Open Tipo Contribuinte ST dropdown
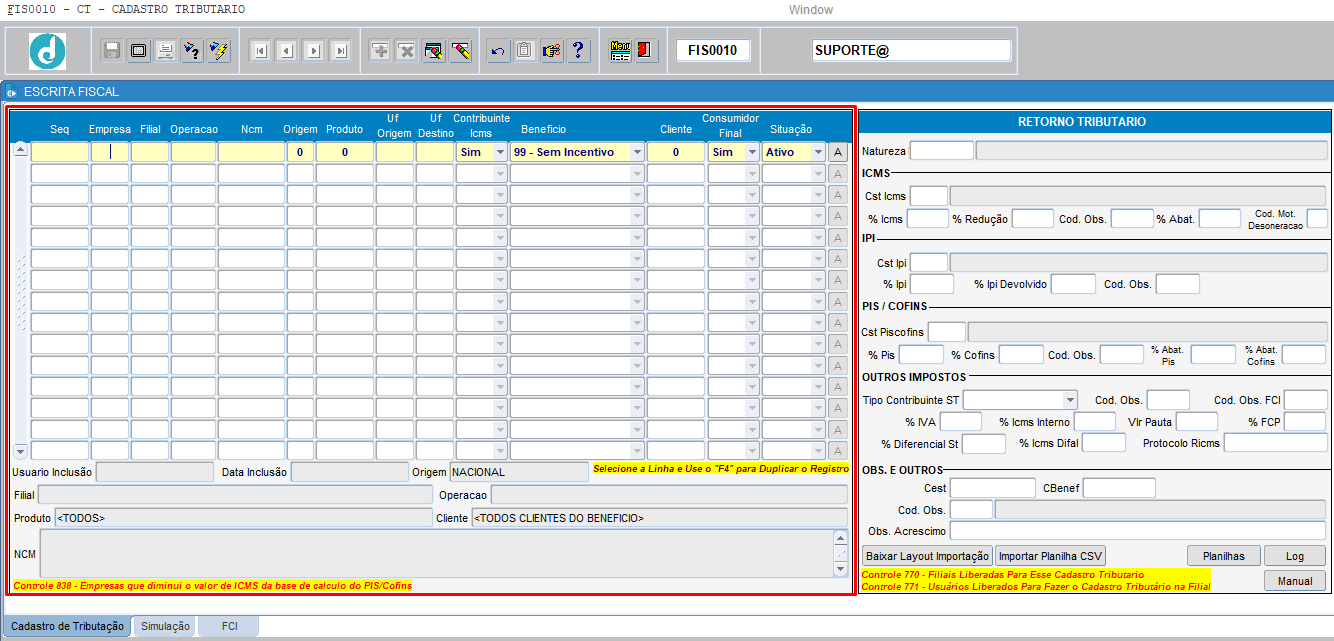The image size is (1334, 641). [1070, 400]
